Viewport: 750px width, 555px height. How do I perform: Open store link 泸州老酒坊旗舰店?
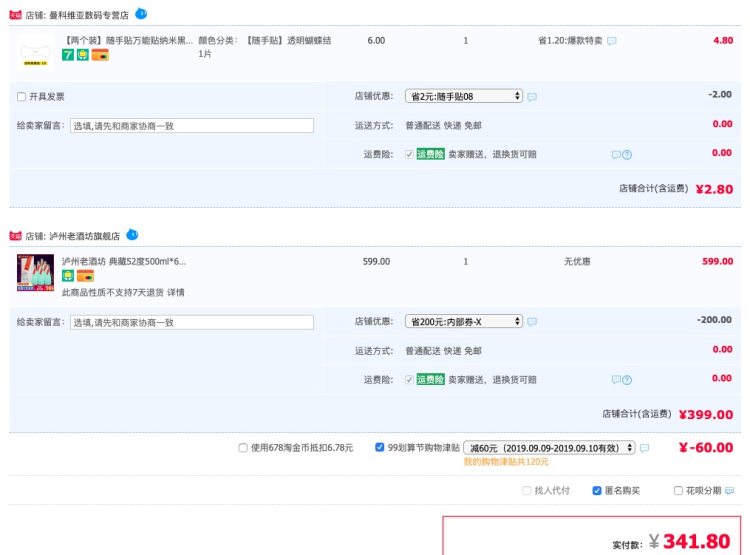point(85,236)
